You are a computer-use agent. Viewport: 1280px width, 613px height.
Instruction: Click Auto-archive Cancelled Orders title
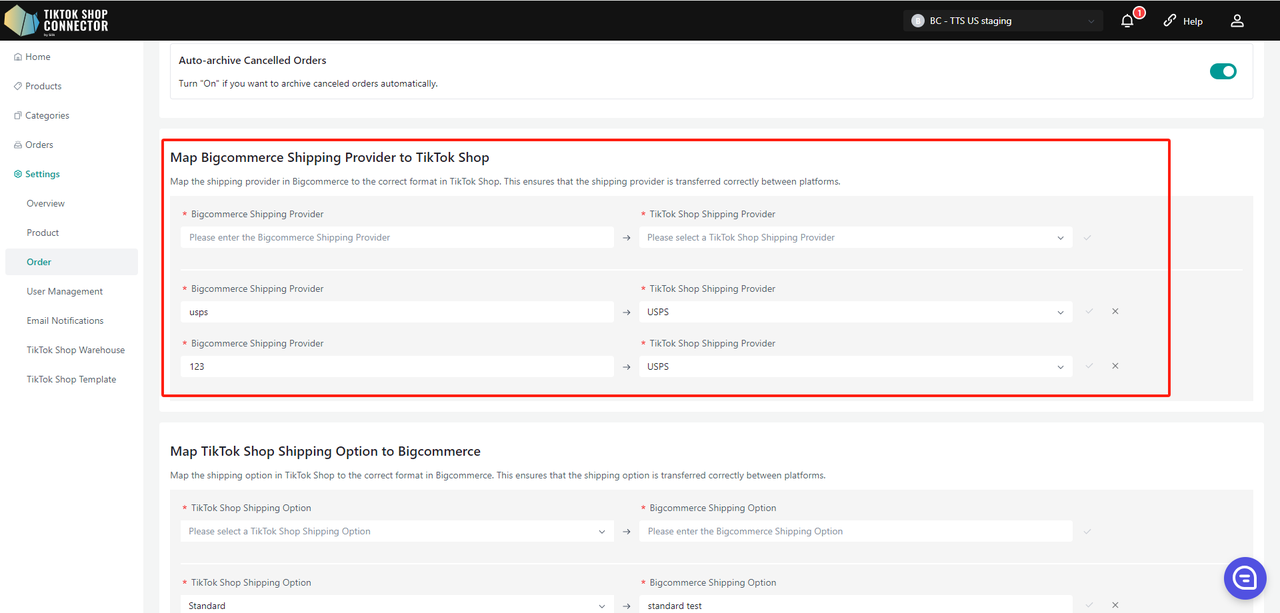coord(252,60)
